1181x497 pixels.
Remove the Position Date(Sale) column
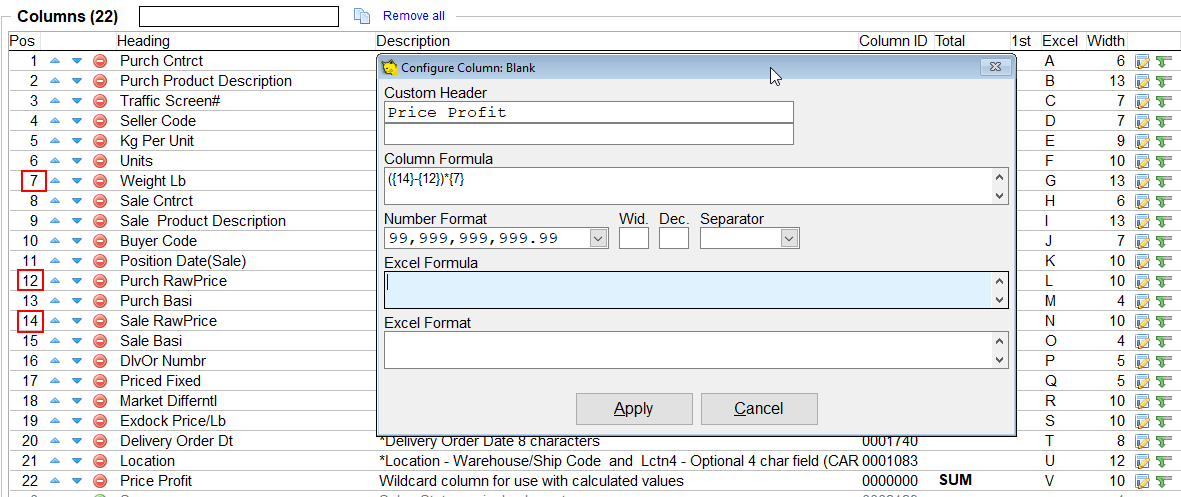pyautogui.click(x=99, y=261)
